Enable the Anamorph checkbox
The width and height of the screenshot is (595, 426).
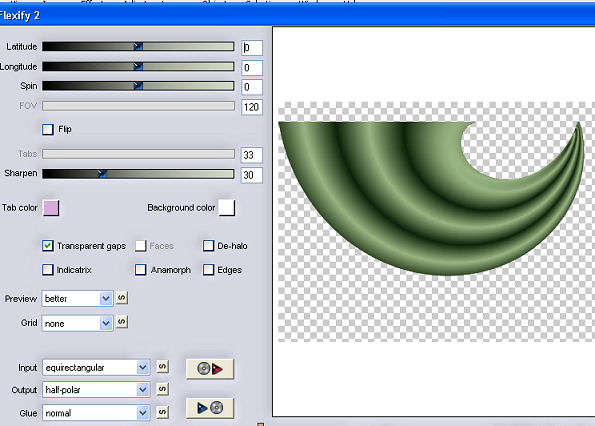click(x=141, y=270)
